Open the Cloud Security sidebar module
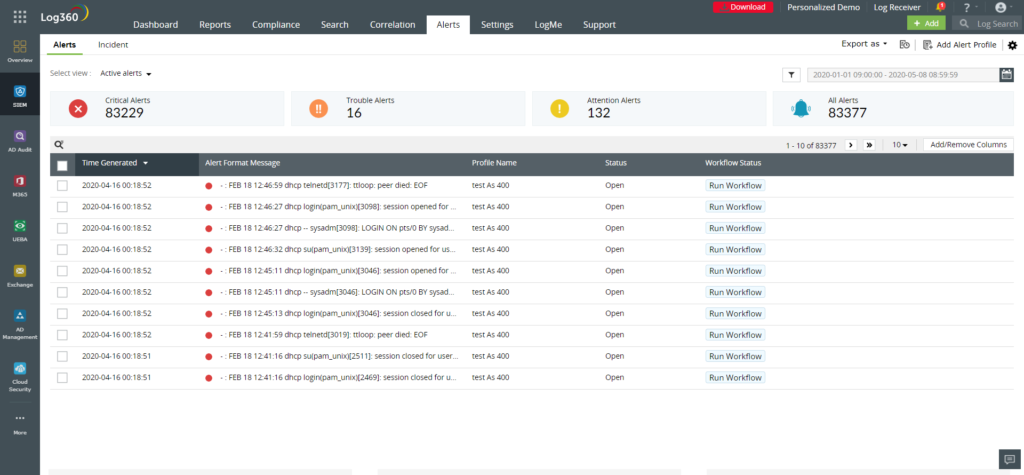Image resolution: width=1024 pixels, height=475 pixels. coord(20,376)
